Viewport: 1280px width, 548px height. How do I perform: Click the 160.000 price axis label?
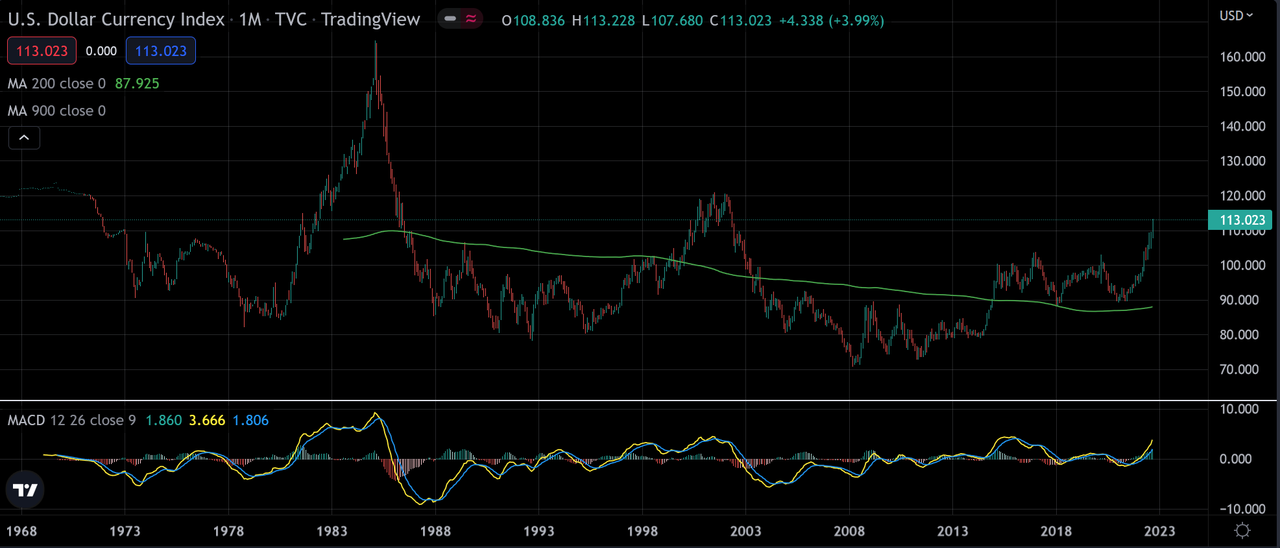tap(1241, 57)
